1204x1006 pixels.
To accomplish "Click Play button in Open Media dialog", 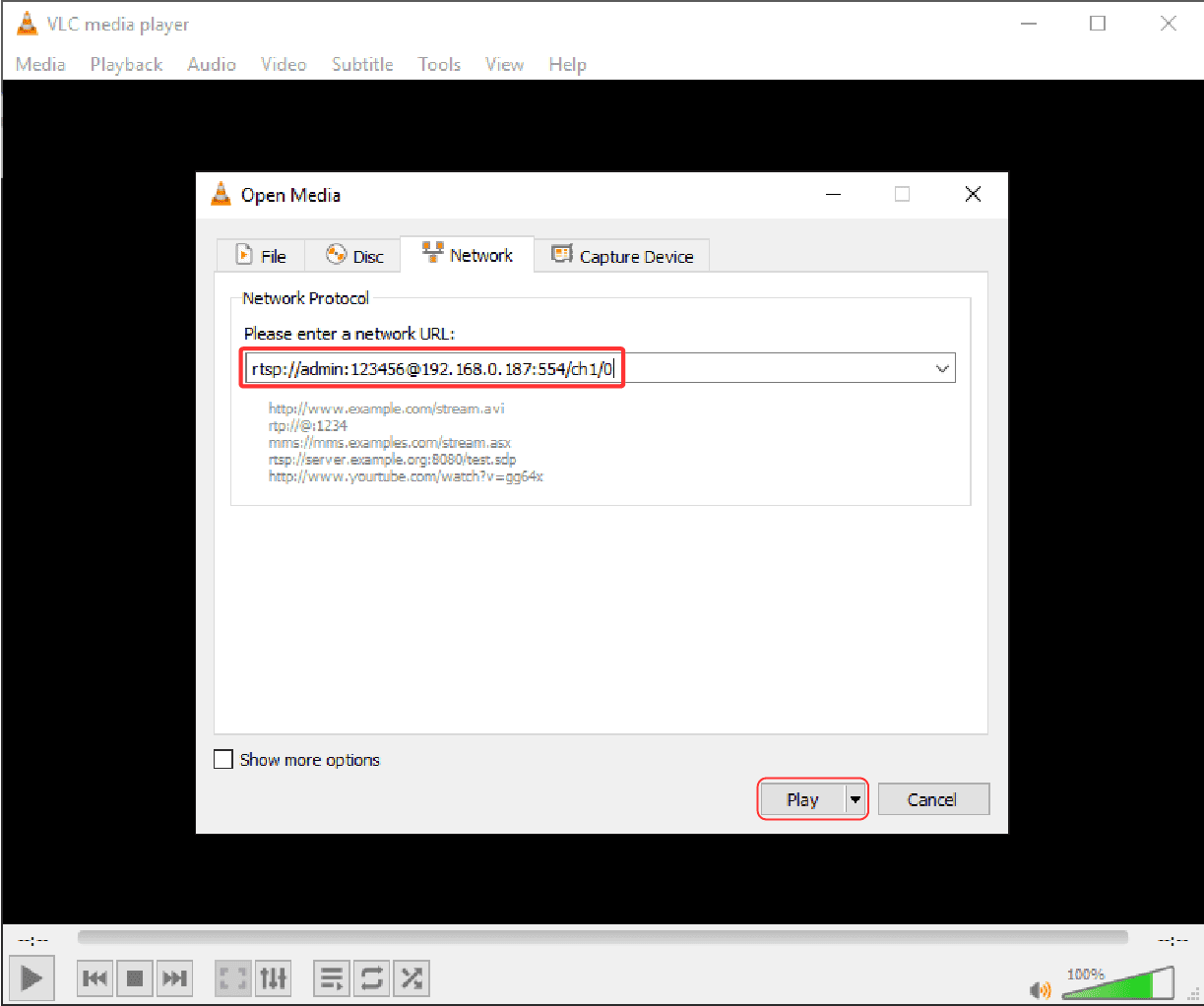I will tap(802, 799).
